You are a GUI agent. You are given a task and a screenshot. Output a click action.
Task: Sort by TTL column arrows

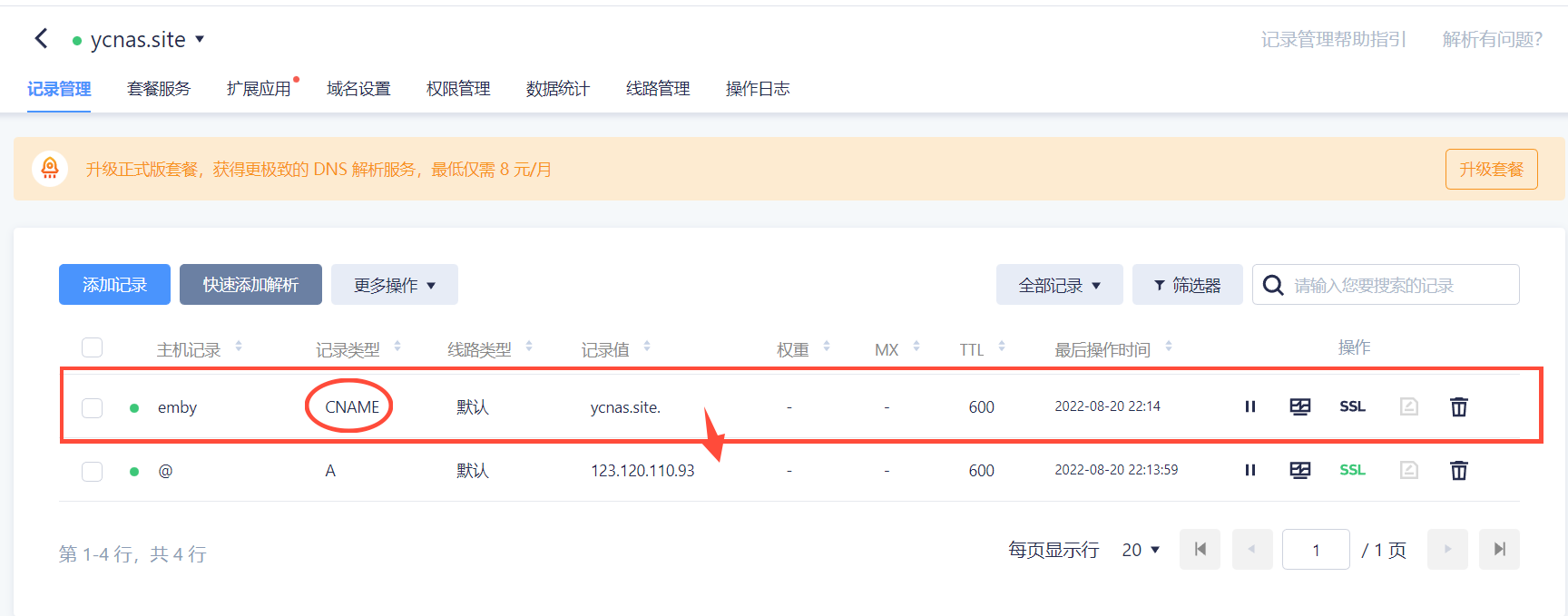[x=1002, y=347]
